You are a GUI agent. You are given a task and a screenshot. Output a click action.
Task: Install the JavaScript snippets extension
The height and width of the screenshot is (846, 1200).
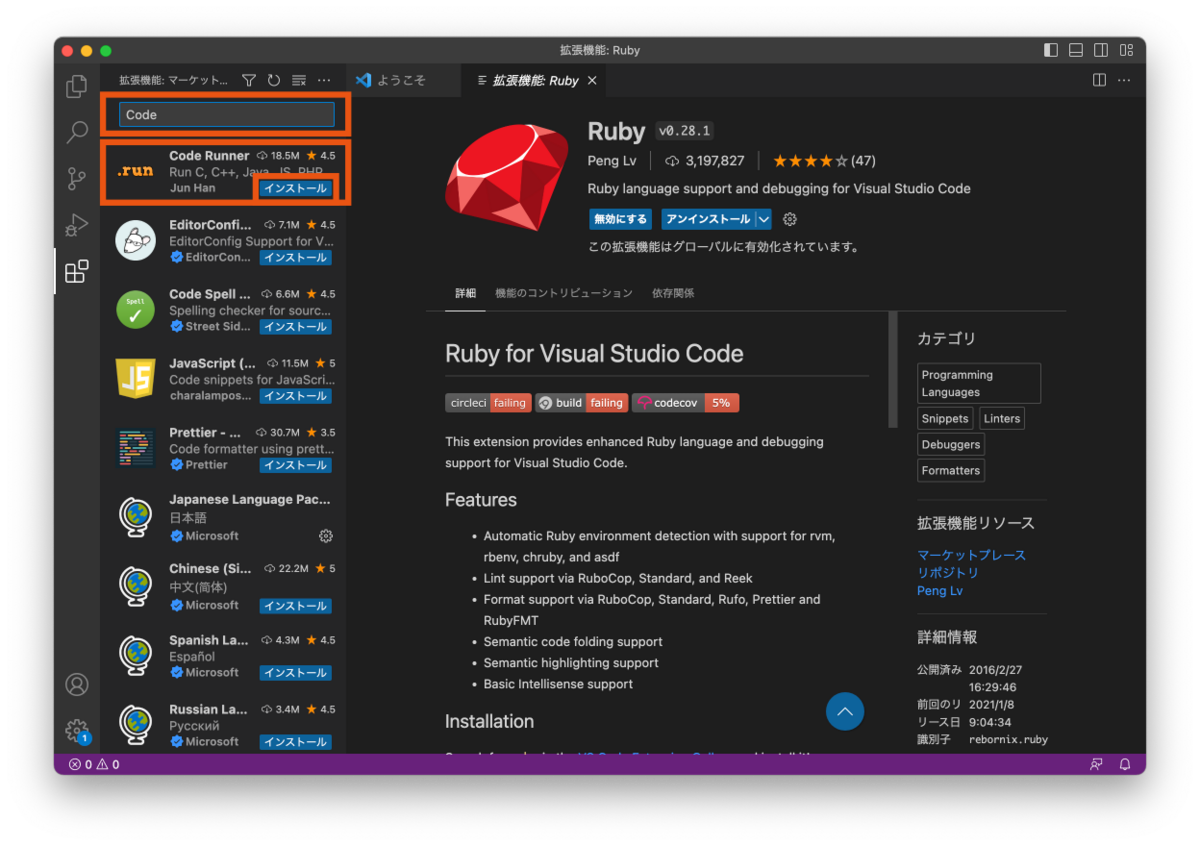click(x=296, y=395)
